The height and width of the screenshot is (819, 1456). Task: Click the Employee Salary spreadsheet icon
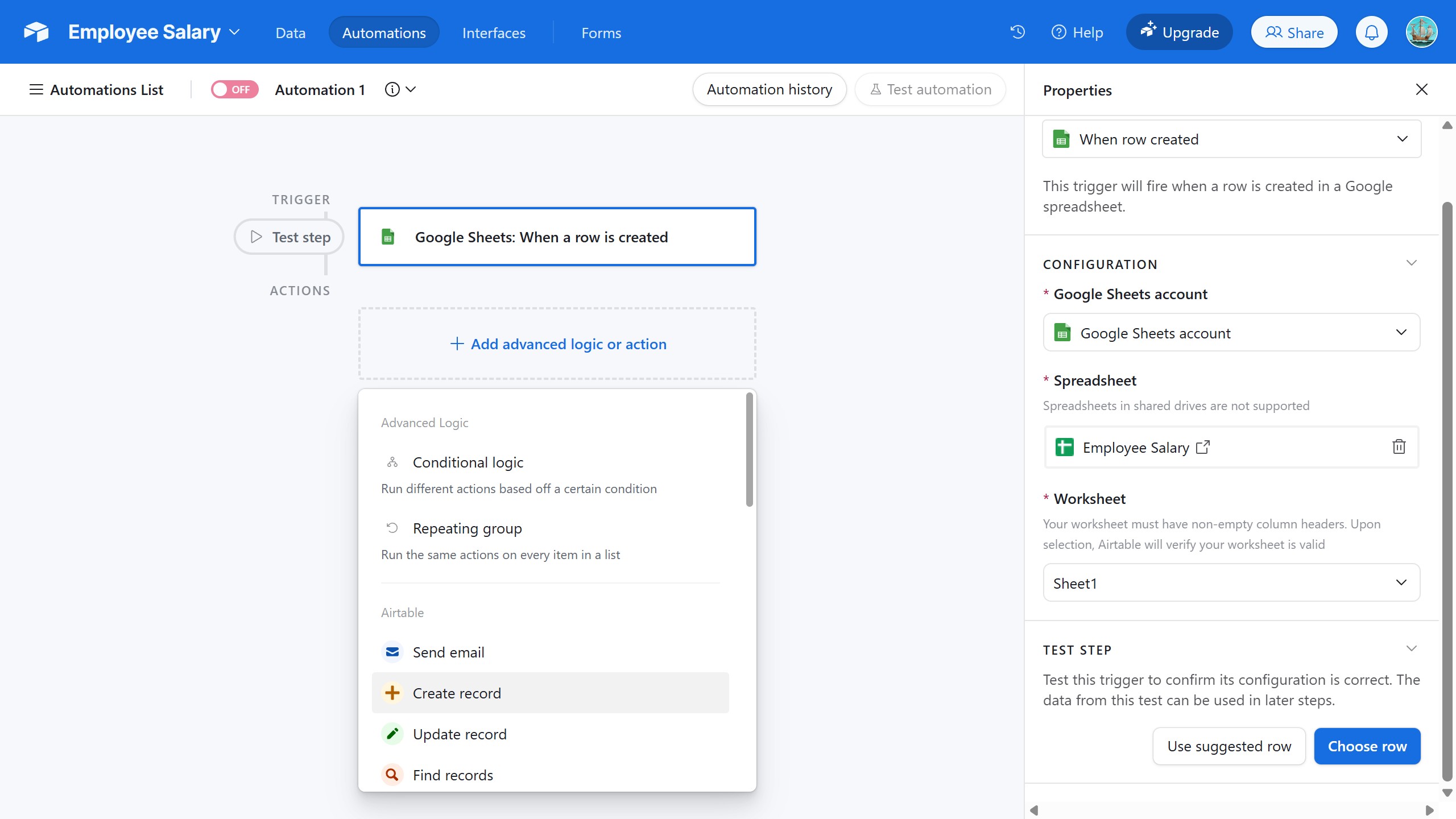tap(1064, 447)
